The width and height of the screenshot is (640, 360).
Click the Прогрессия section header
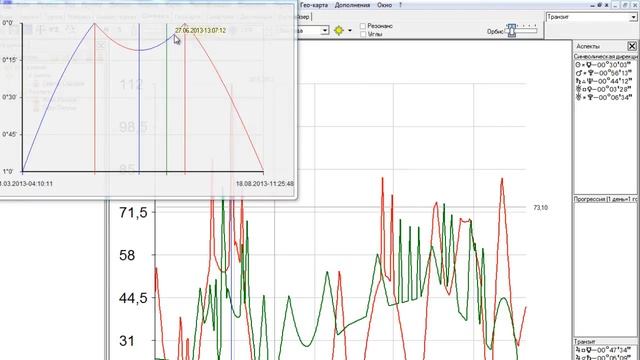coord(606,199)
